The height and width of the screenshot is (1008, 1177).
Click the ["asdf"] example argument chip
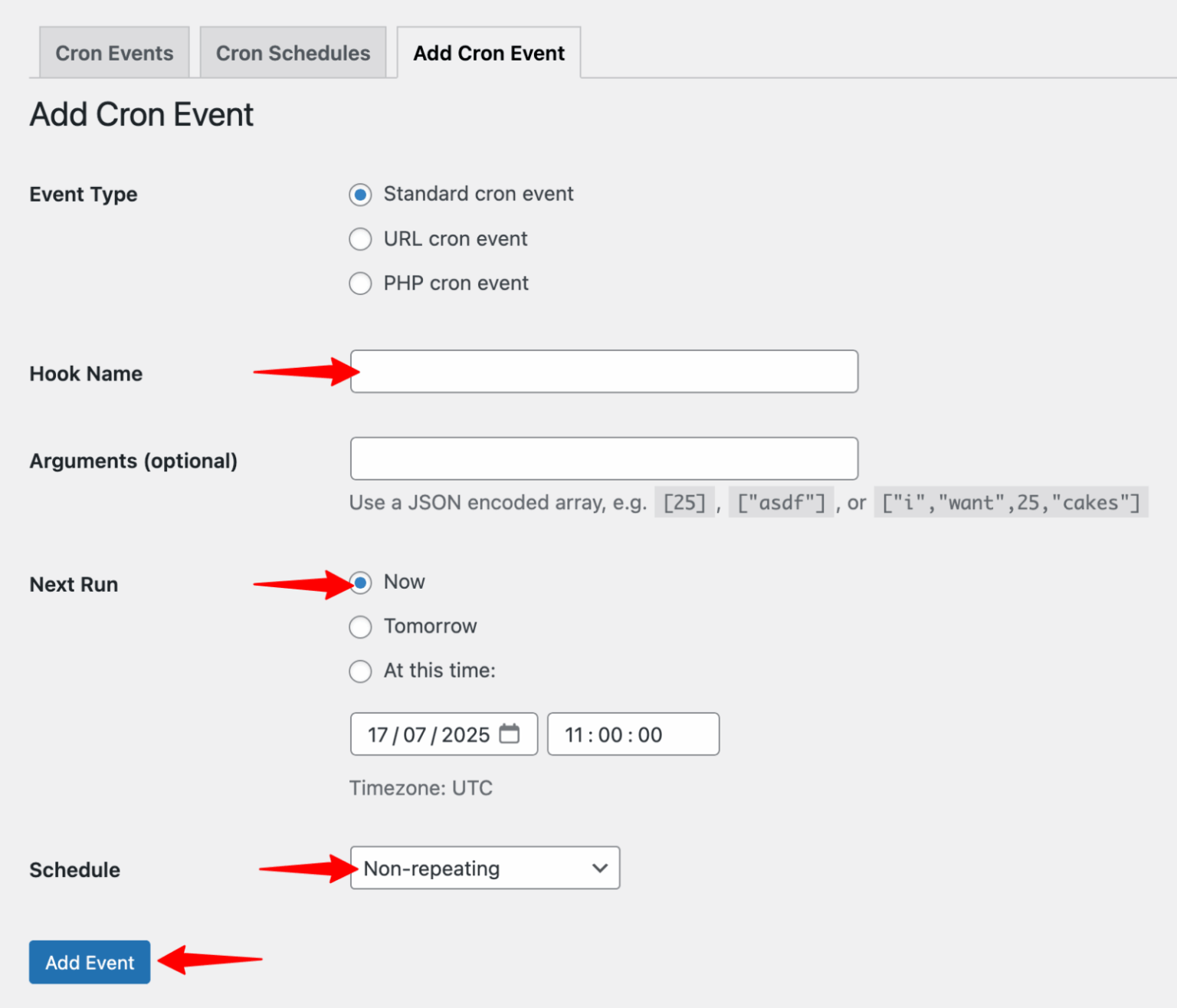(x=780, y=502)
